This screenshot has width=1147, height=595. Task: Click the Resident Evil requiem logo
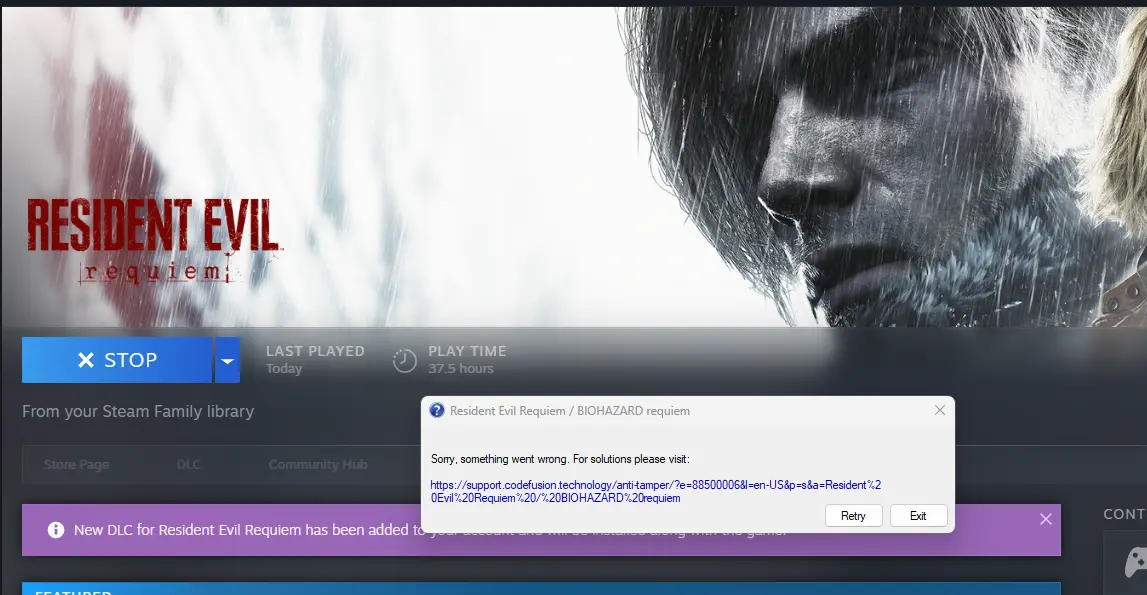154,241
